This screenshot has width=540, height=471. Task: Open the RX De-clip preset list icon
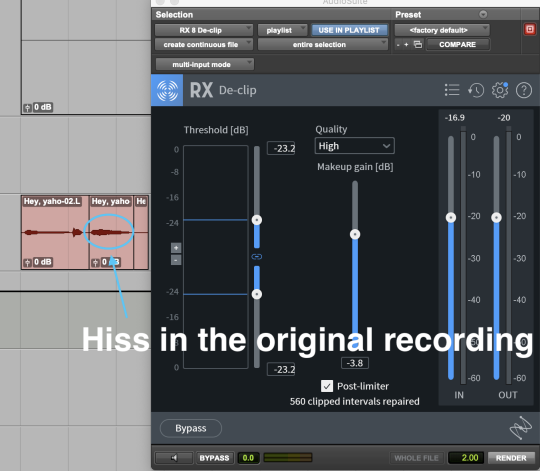click(x=452, y=90)
